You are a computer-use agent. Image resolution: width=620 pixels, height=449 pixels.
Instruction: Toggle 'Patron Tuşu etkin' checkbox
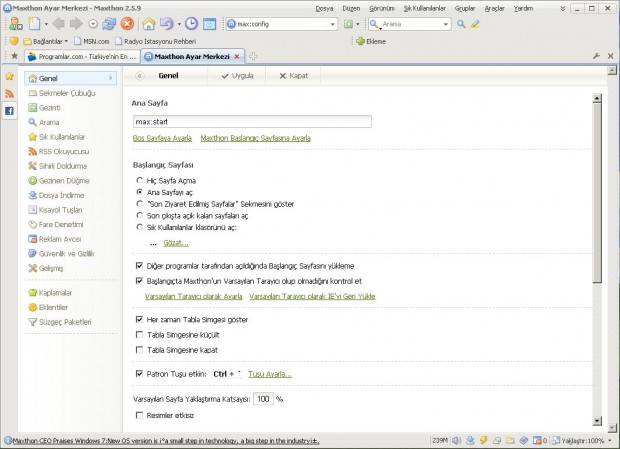click(139, 374)
